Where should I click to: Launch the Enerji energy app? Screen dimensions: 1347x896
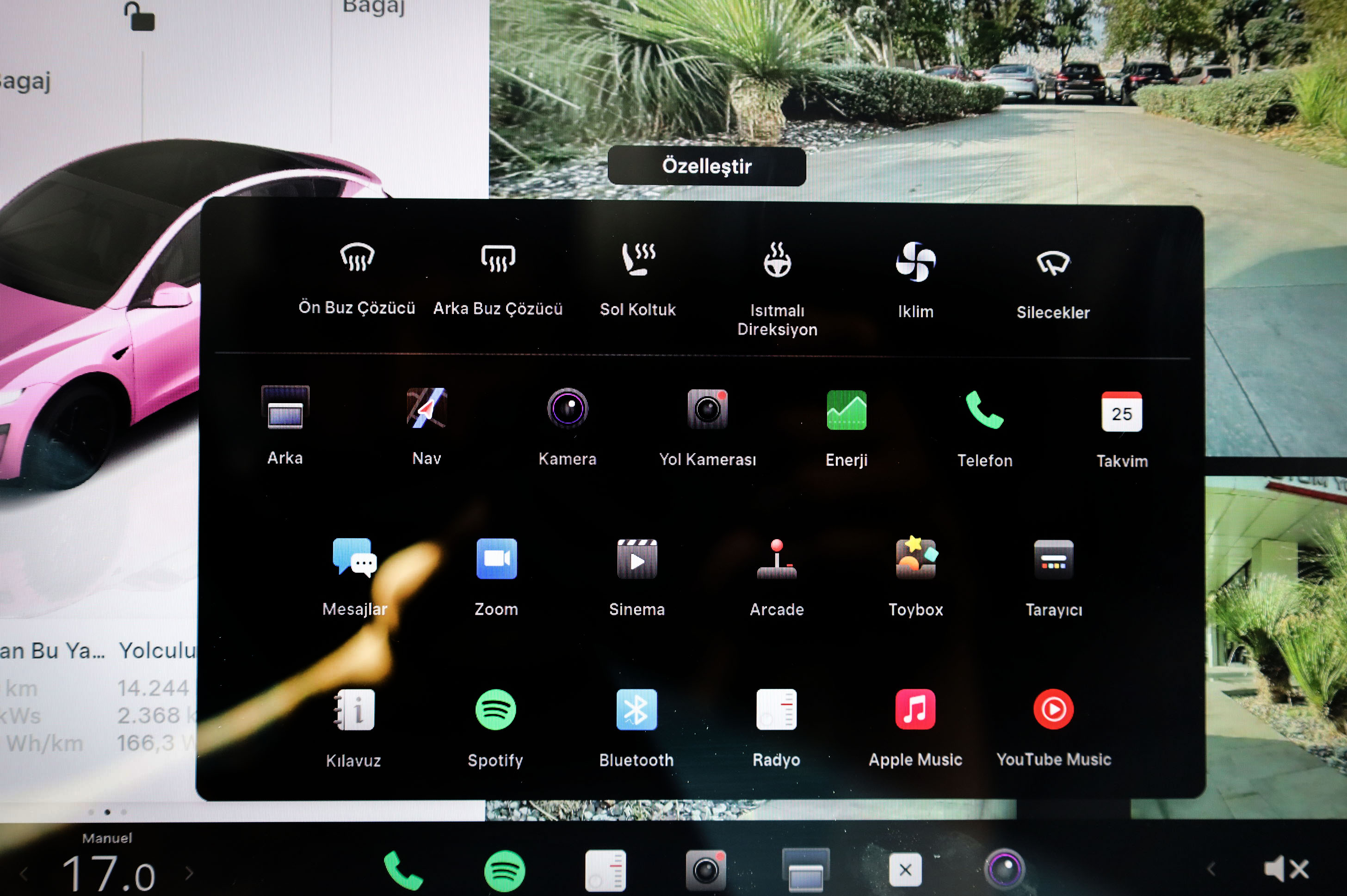846,410
